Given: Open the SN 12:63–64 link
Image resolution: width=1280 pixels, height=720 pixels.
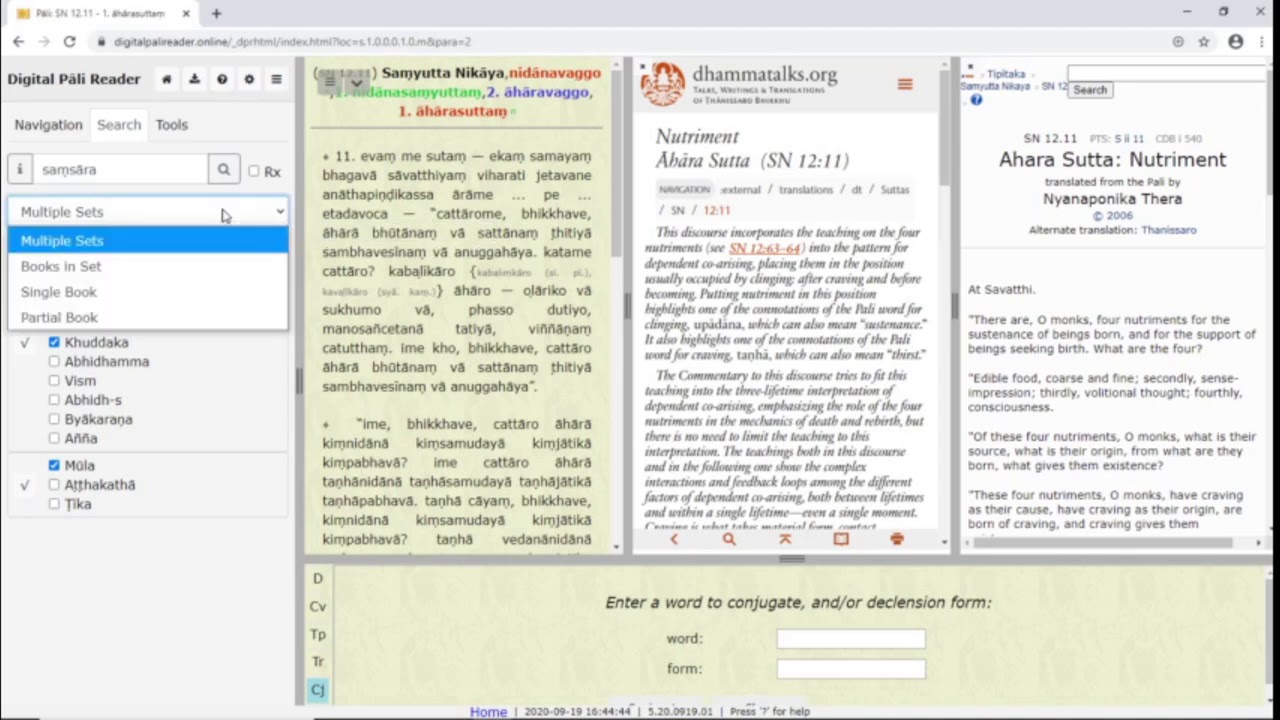Looking at the screenshot, I should point(766,248).
